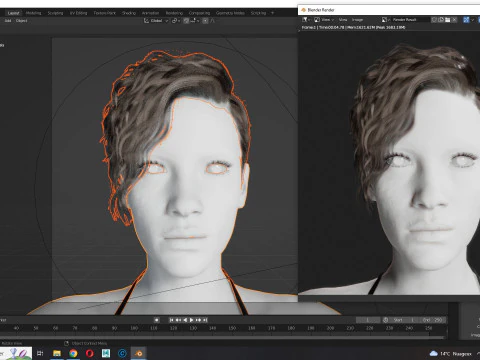Open the View menu in Render window

coord(343,20)
